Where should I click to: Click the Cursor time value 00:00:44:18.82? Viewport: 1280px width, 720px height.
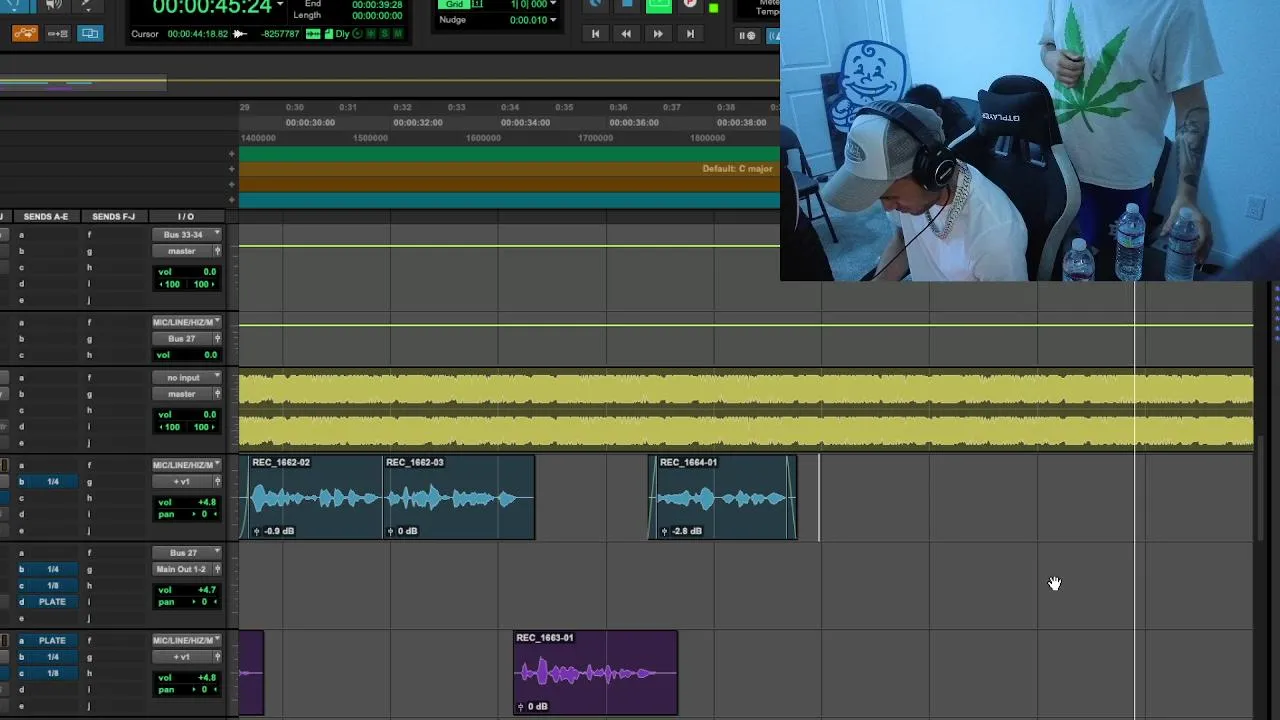198,34
